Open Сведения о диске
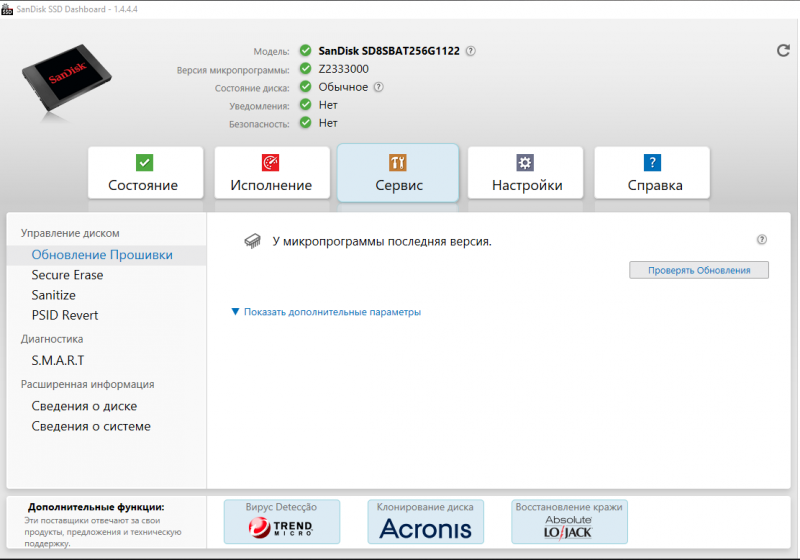Image resolution: width=800 pixels, height=560 pixels. pyautogui.click(x=84, y=406)
